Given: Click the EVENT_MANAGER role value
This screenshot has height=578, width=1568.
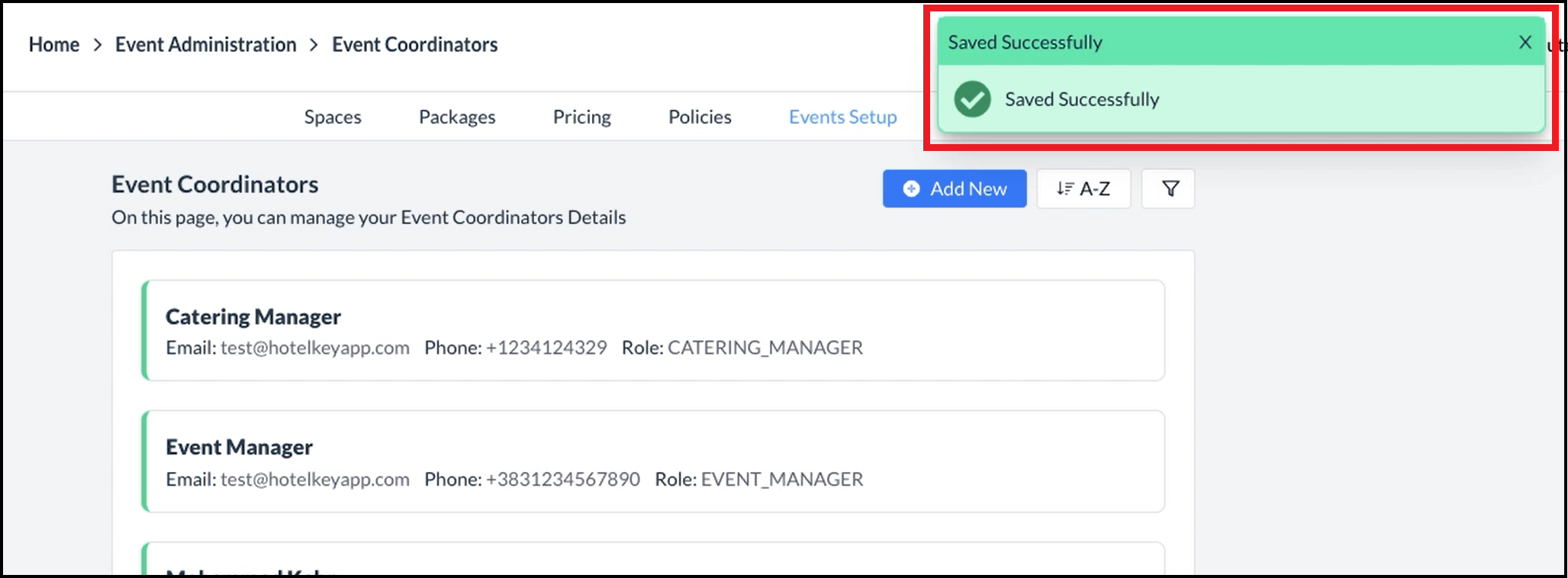Looking at the screenshot, I should [x=781, y=479].
